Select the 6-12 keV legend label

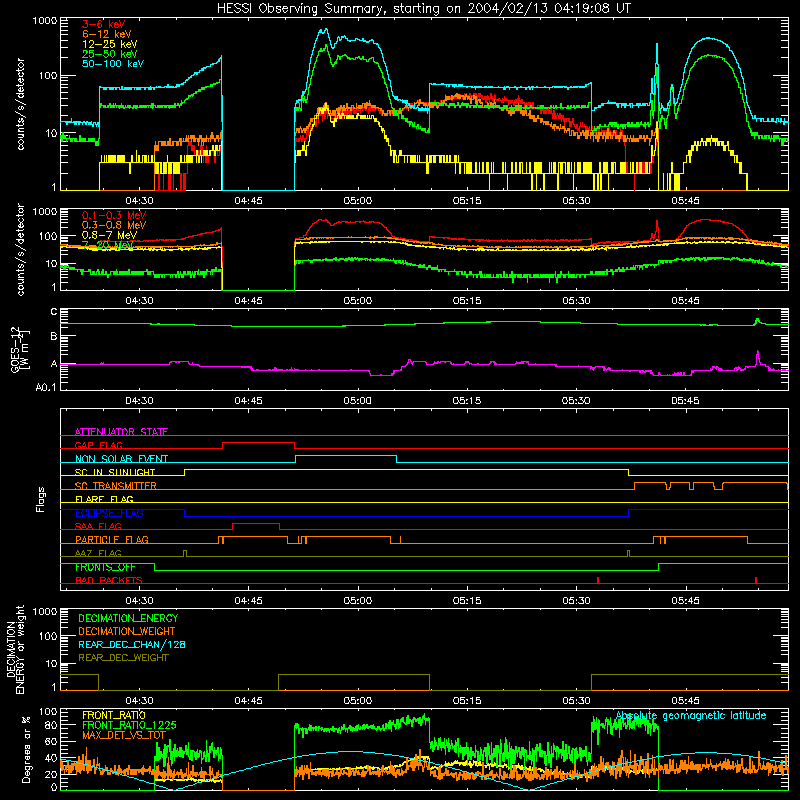[x=107, y=34]
